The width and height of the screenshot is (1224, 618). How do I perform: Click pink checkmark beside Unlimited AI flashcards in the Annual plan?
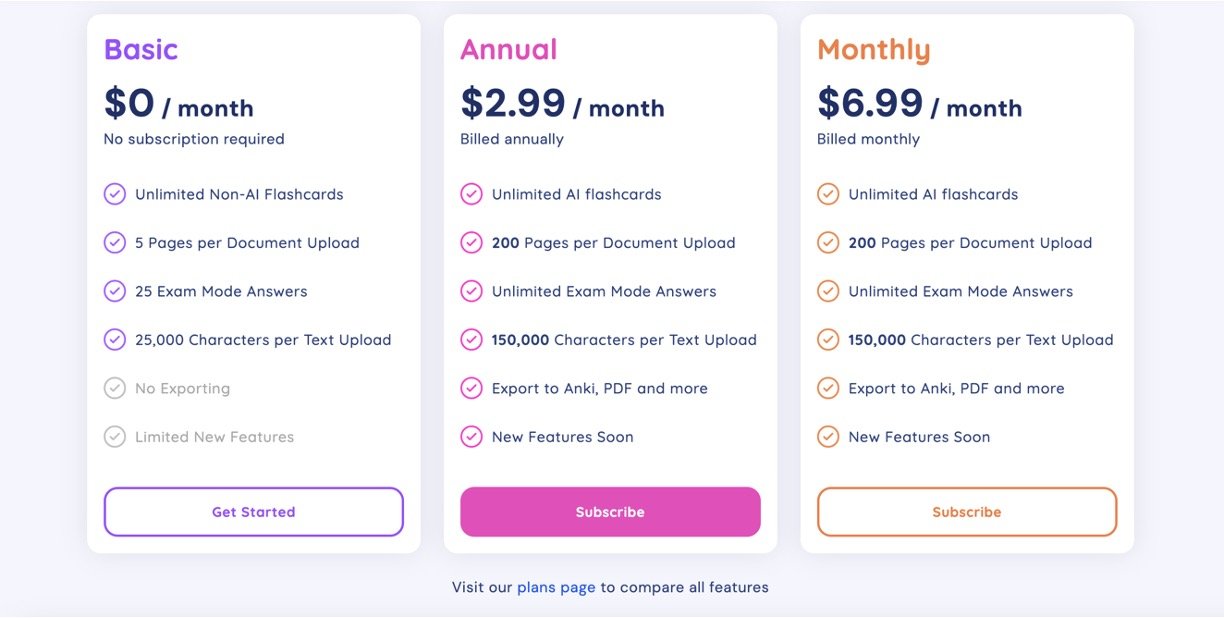tap(471, 194)
